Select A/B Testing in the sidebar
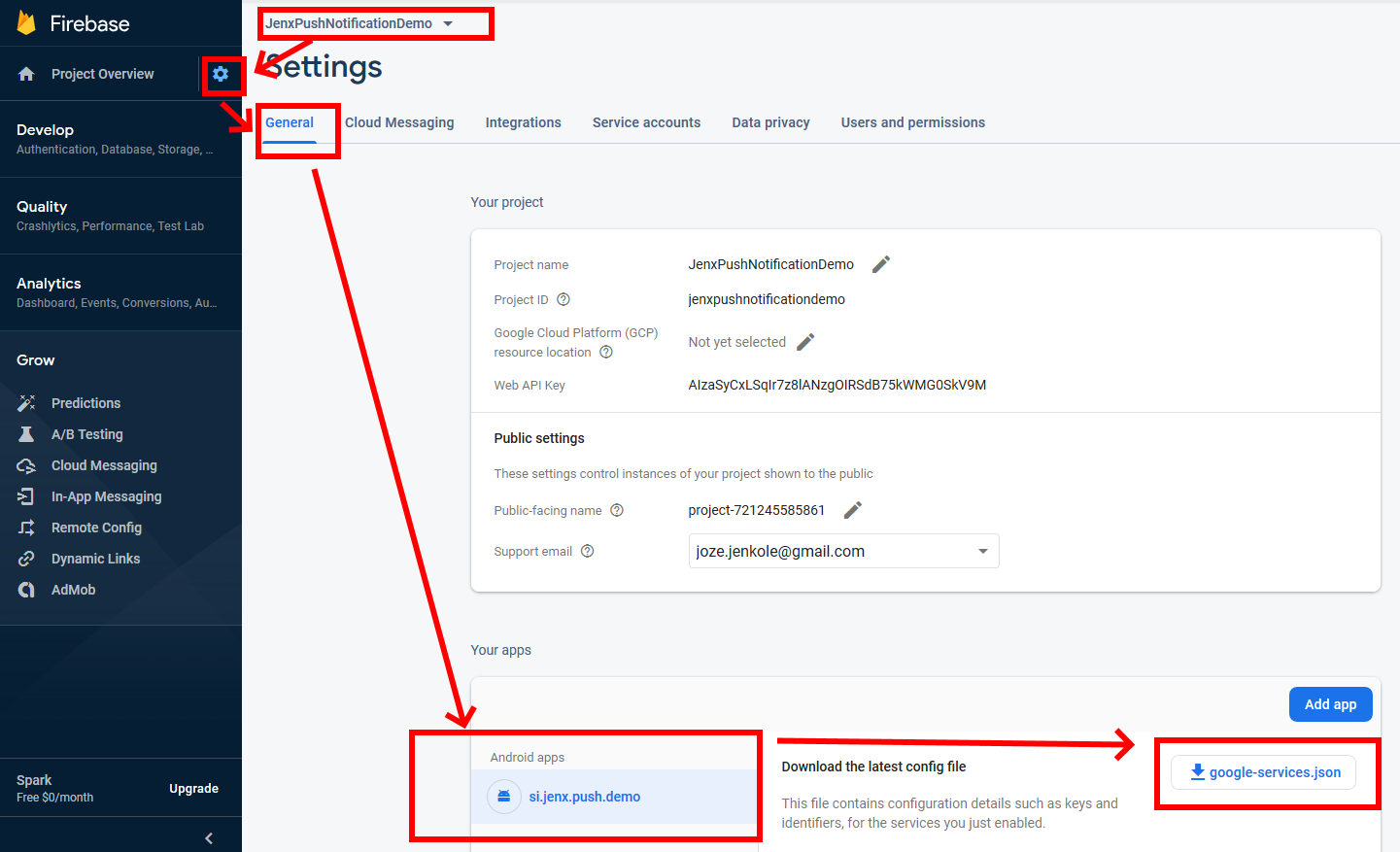The height and width of the screenshot is (852, 1400). tap(85, 434)
